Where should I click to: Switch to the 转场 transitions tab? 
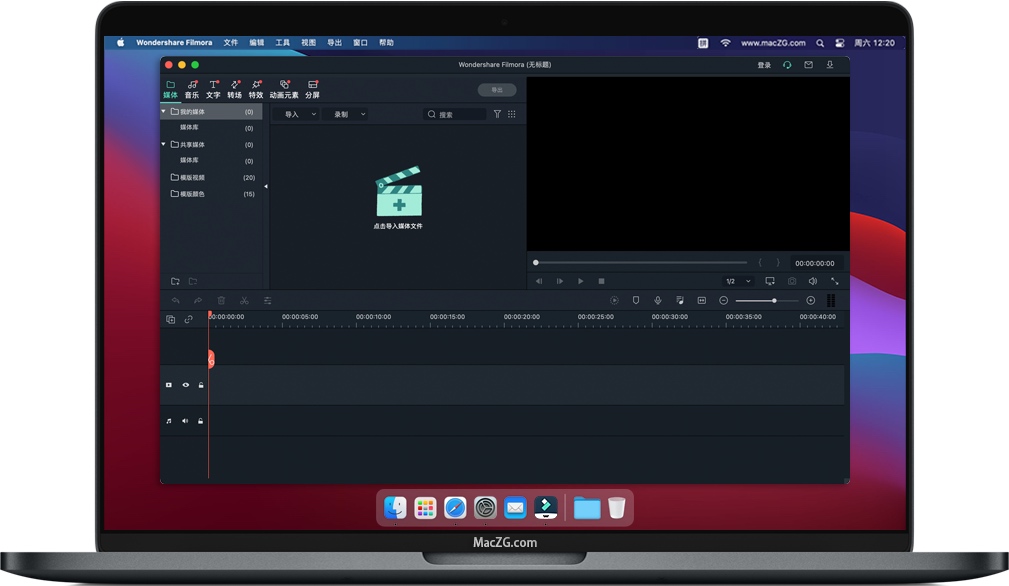[x=234, y=90]
